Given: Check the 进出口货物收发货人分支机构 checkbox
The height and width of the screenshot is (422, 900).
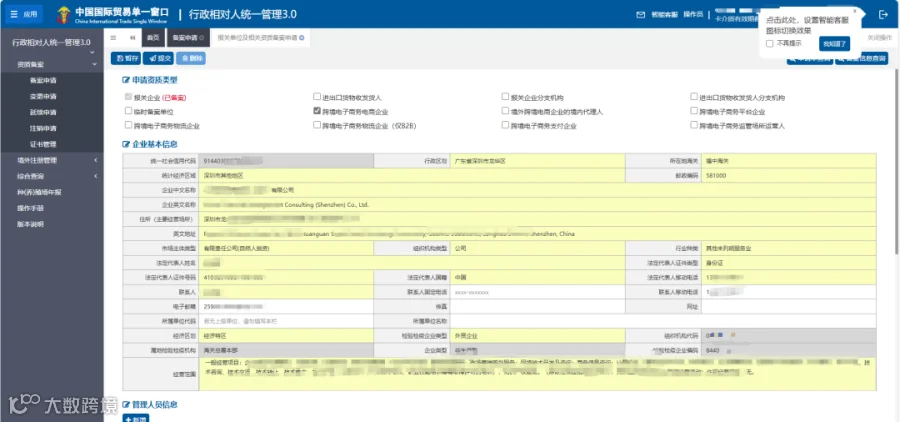Looking at the screenshot, I should click(x=694, y=96).
